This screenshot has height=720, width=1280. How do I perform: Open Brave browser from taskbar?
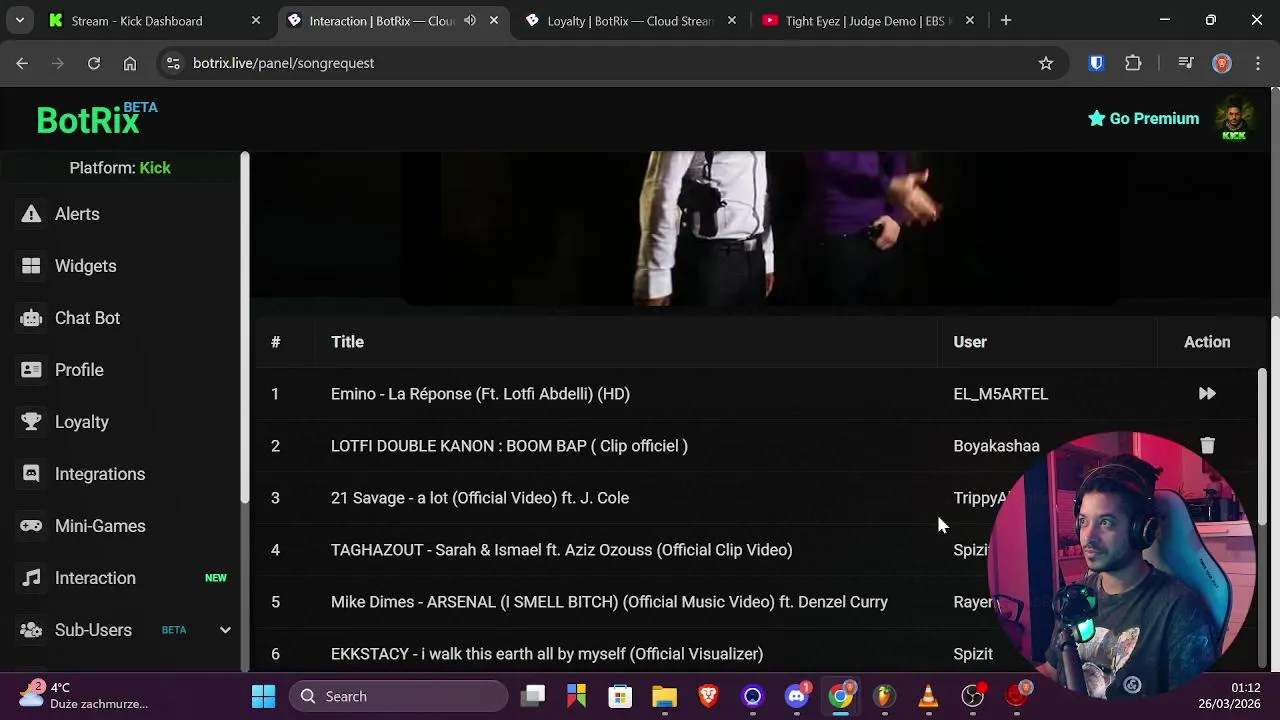pos(708,696)
